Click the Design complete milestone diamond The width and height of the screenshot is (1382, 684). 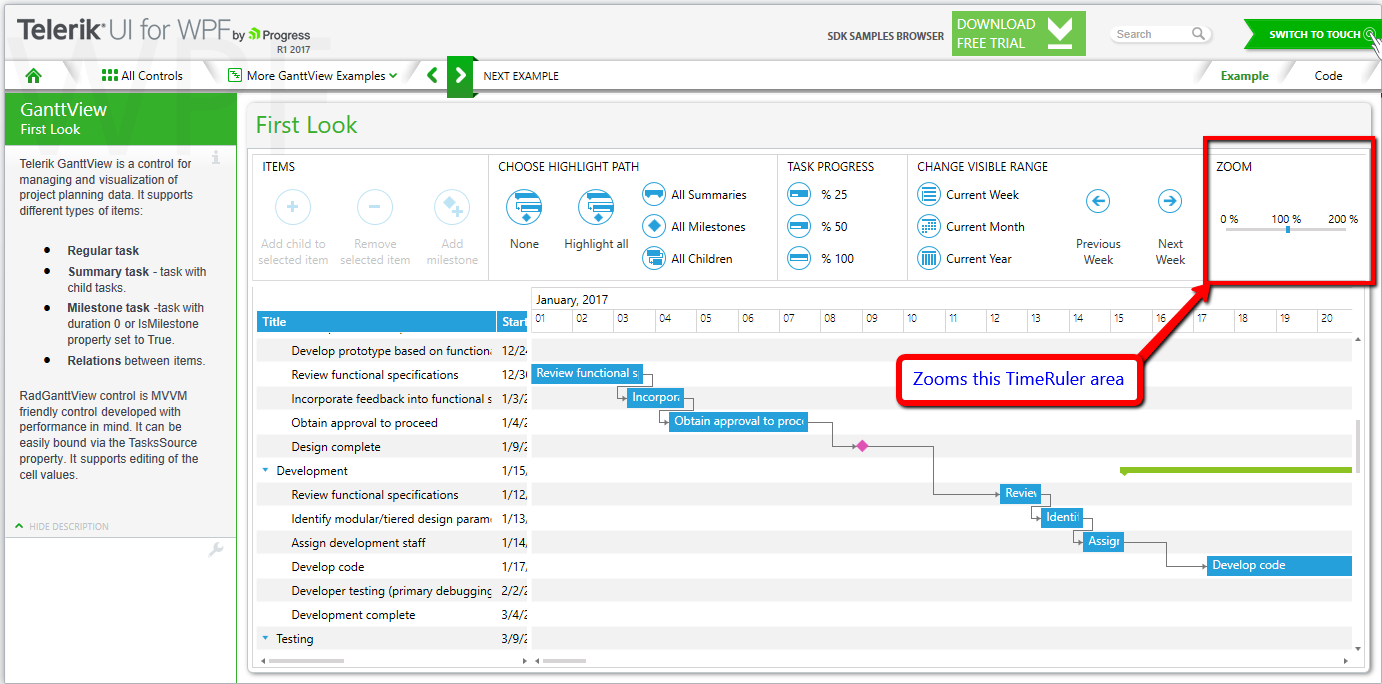tap(862, 446)
